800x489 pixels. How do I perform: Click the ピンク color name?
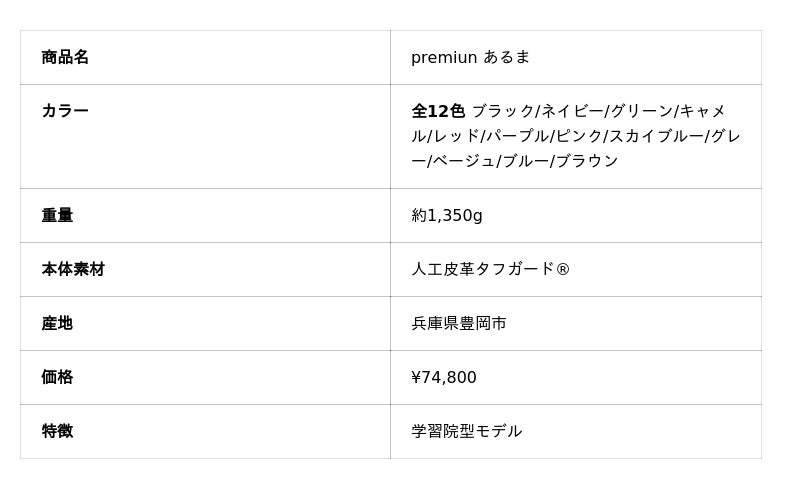pos(578,136)
